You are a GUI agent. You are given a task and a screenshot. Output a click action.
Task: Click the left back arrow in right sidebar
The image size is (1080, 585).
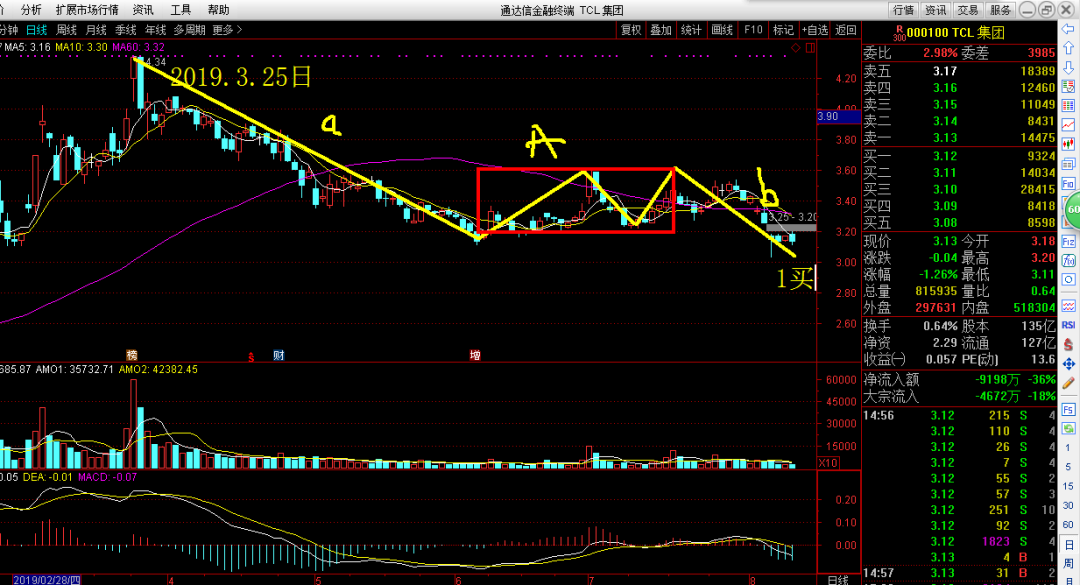pyautogui.click(x=1068, y=29)
